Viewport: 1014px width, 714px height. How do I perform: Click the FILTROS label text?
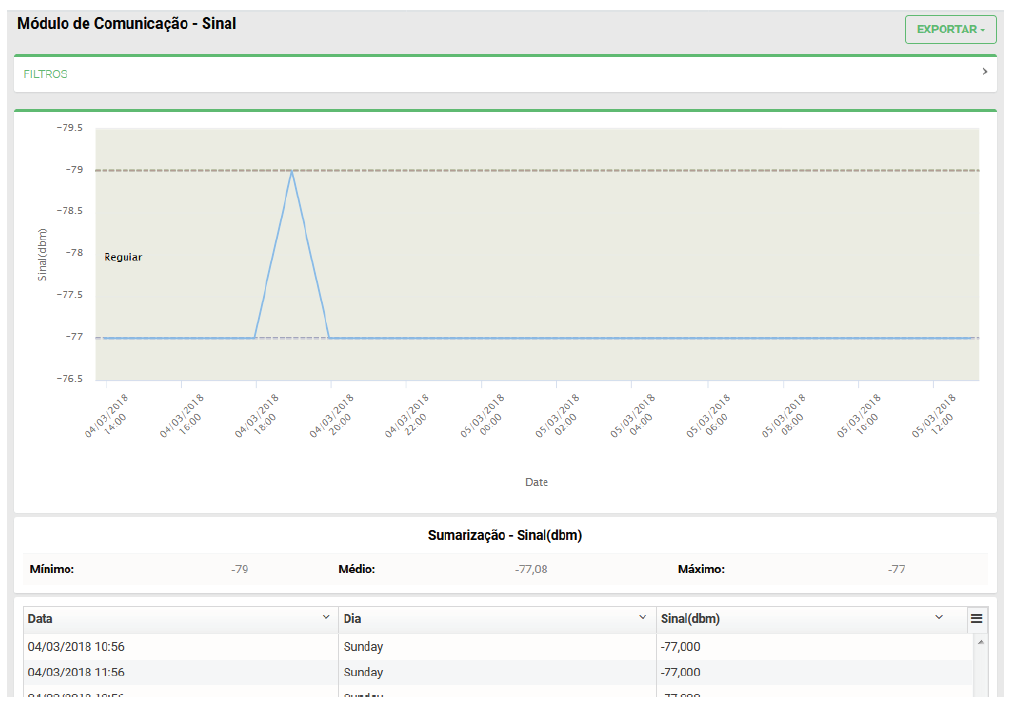pos(46,75)
